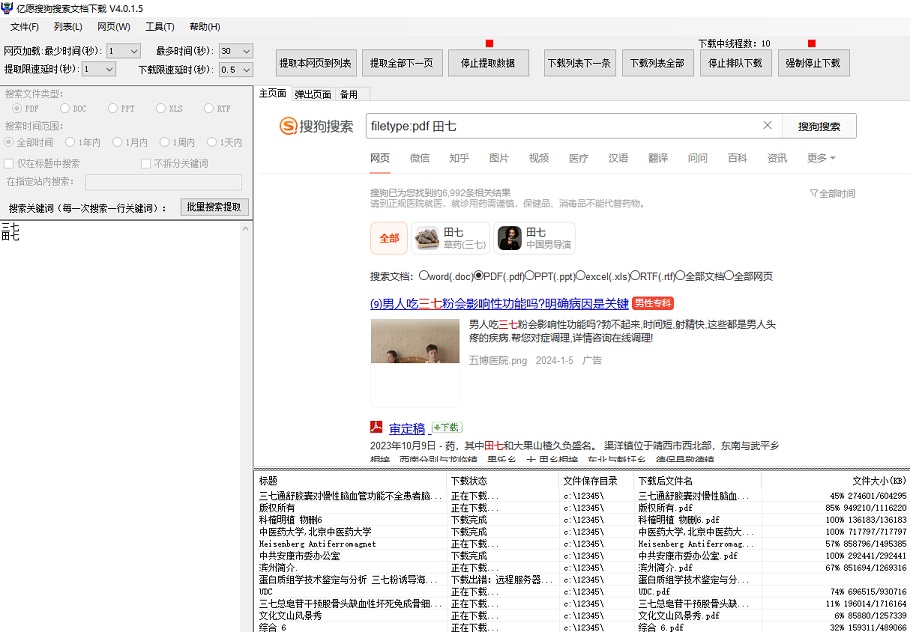Screen dimensions: 910x632
Task: Click 下载列表全部 button
Action: 657,63
